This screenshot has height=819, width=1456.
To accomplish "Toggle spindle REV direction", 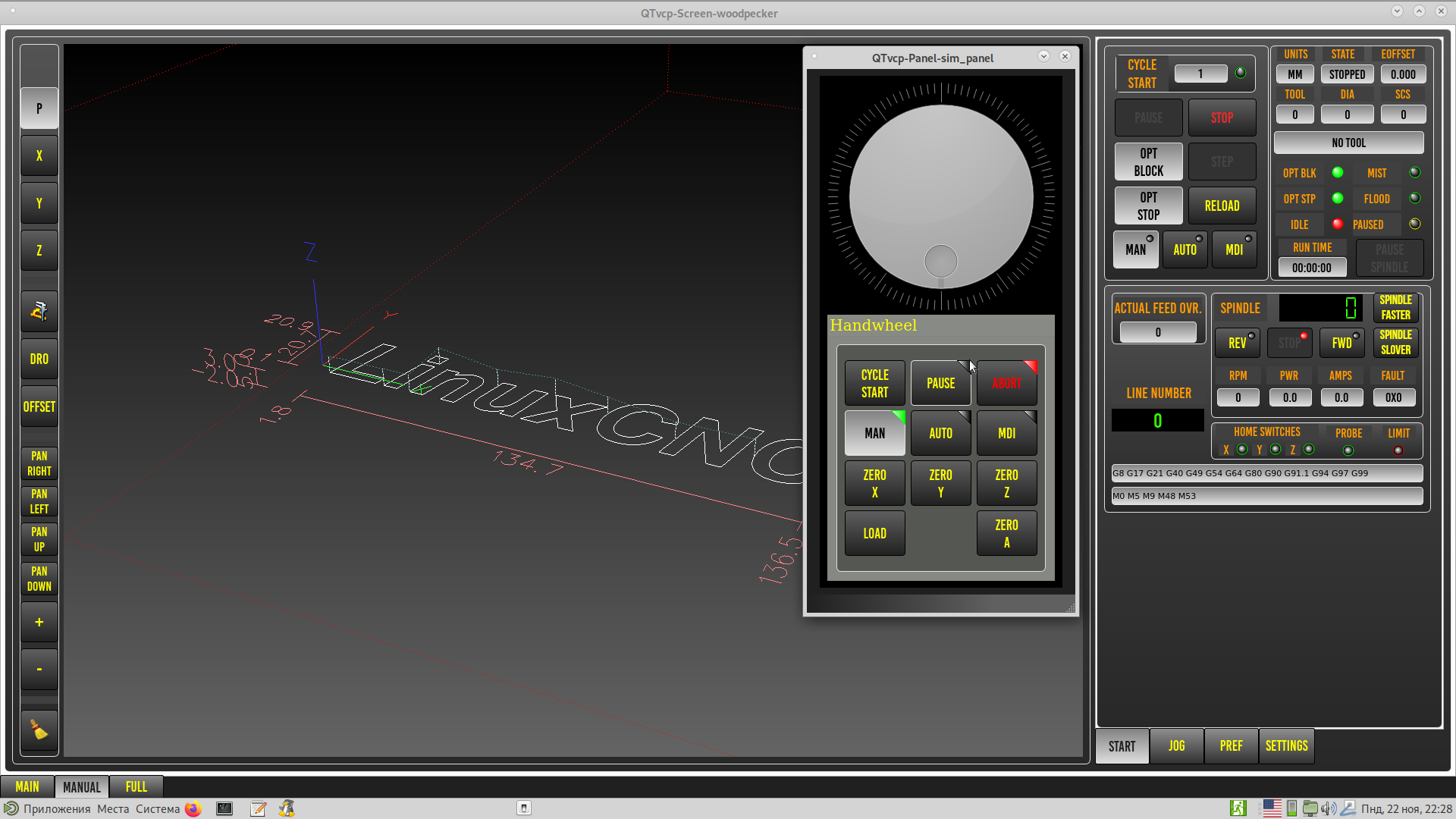I will point(1238,343).
